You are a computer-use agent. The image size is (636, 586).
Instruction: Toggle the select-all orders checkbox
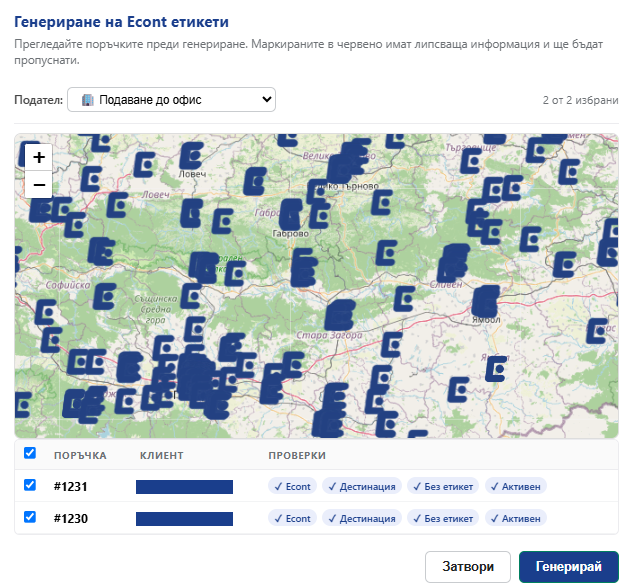[x=30, y=453]
